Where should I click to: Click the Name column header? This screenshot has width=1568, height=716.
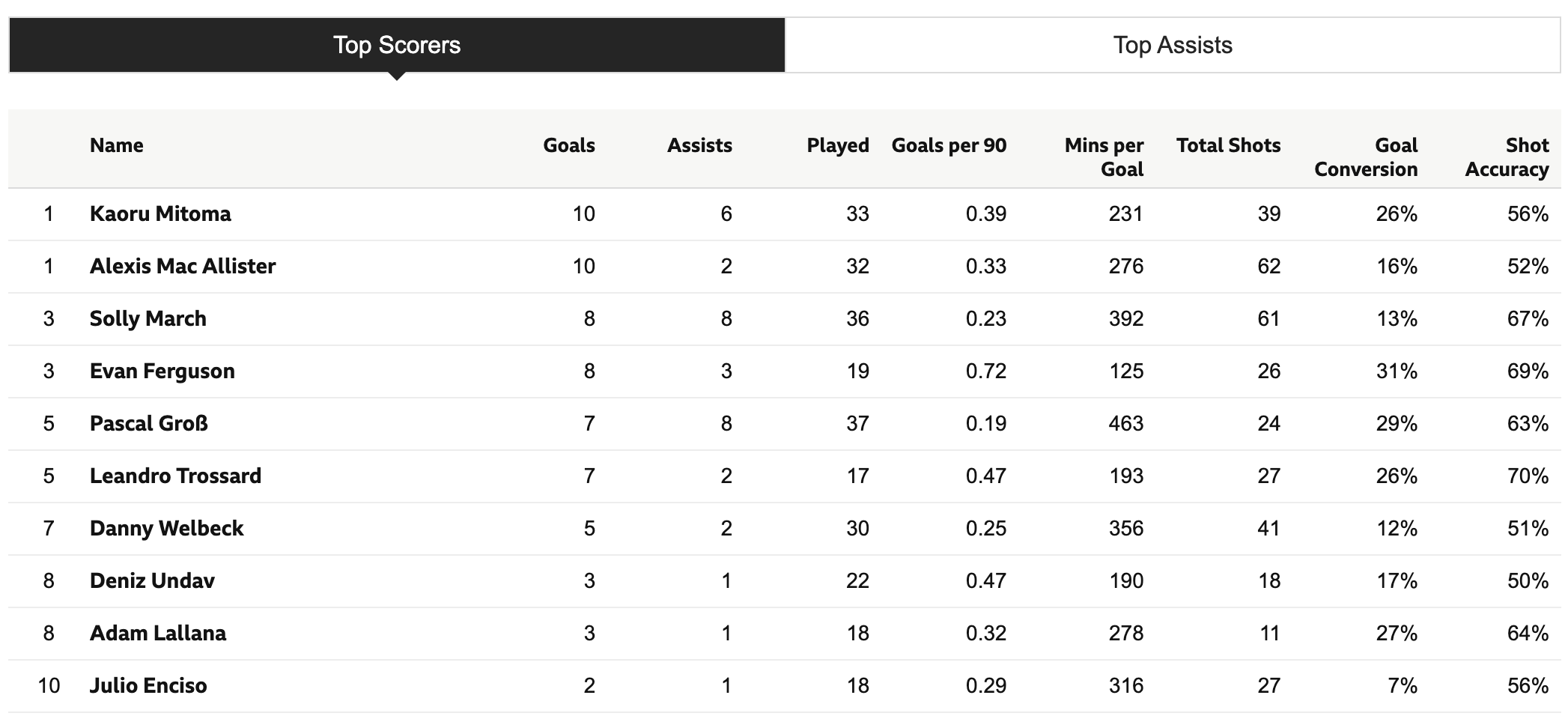click(117, 145)
